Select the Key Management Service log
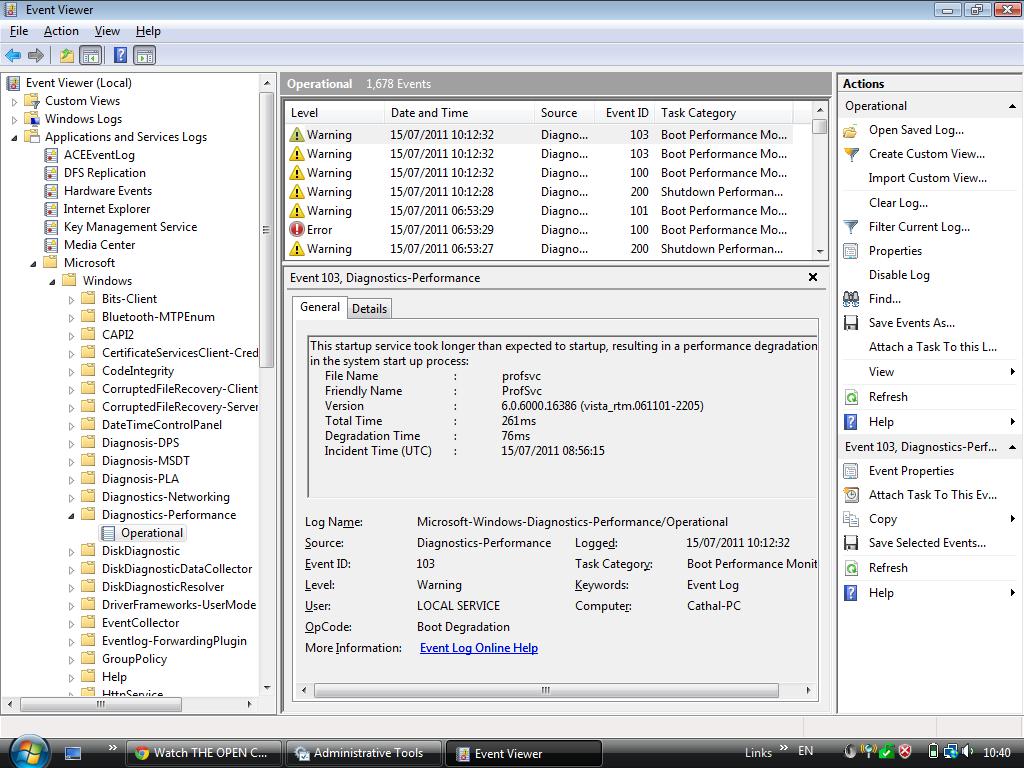 (x=130, y=227)
